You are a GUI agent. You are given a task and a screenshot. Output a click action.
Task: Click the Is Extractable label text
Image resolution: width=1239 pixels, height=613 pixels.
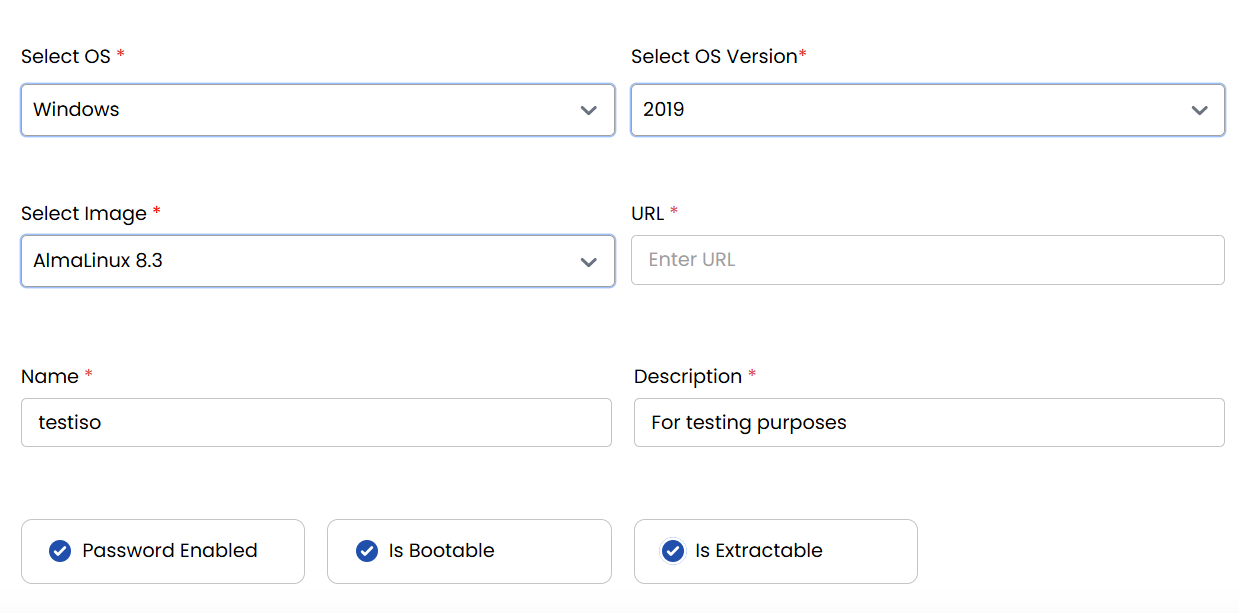point(759,551)
